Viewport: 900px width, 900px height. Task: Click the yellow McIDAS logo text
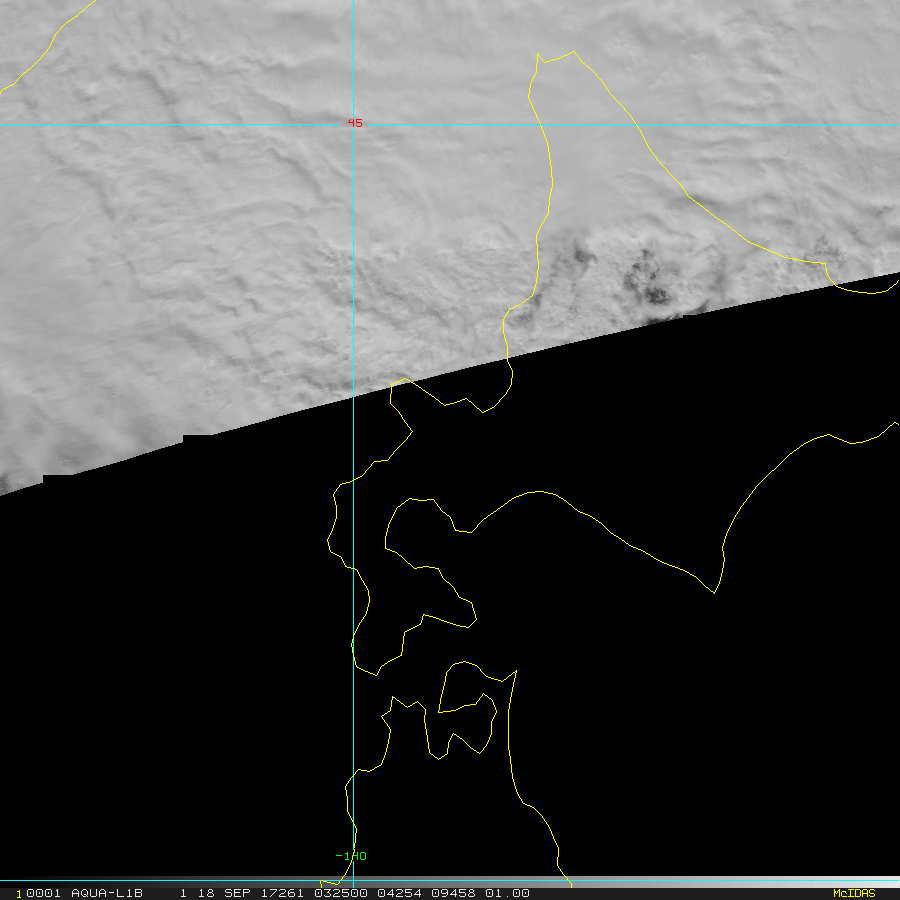pyautogui.click(x=854, y=893)
